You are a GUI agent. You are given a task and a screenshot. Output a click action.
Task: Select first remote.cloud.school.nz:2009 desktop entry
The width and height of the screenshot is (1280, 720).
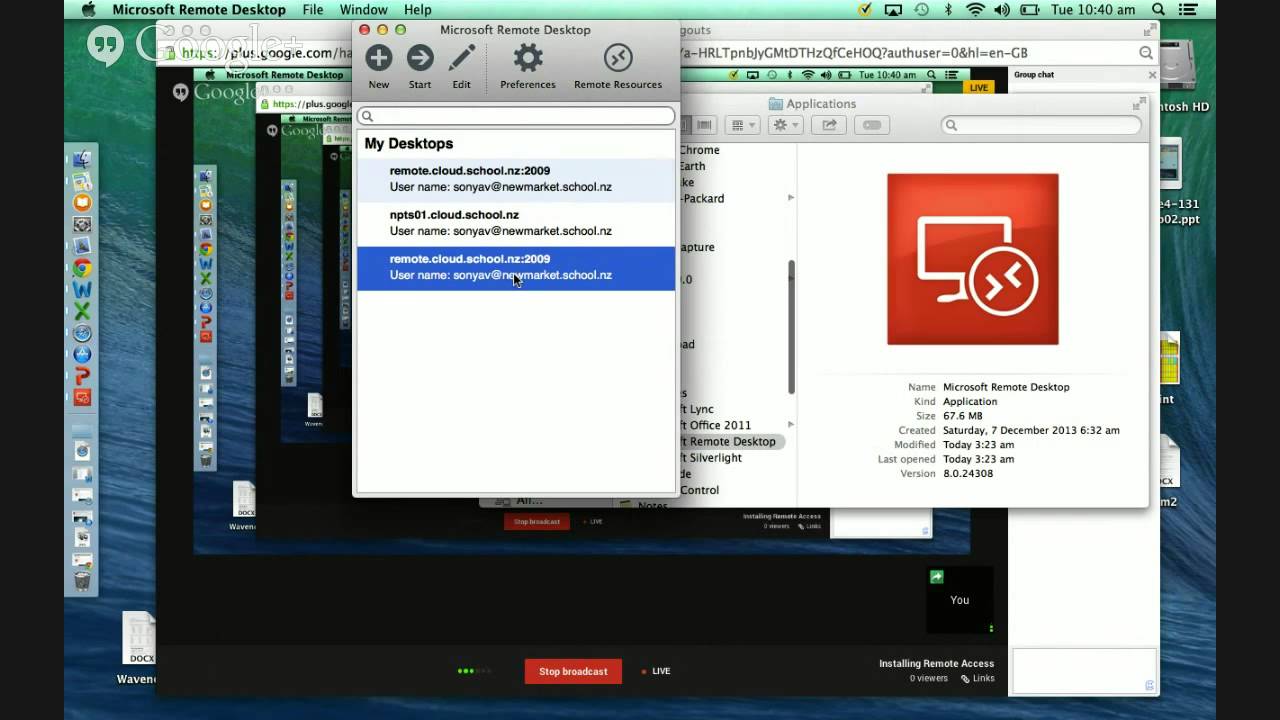point(516,179)
